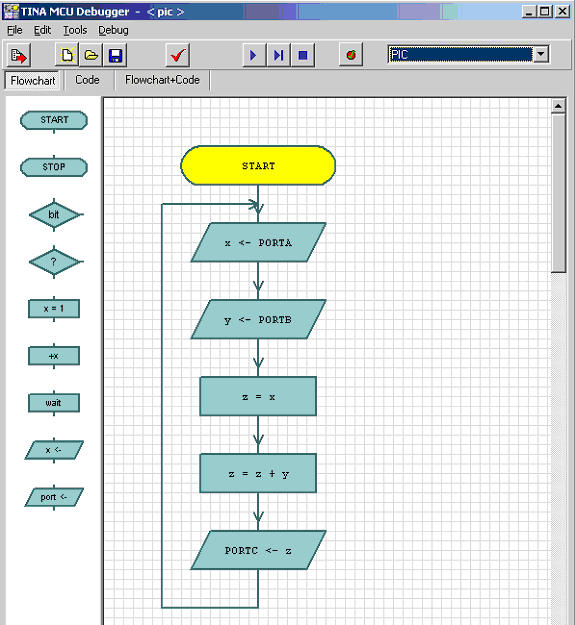Pick the wait block from palette
Image resolution: width=575 pixels, height=625 pixels.
click(54, 403)
